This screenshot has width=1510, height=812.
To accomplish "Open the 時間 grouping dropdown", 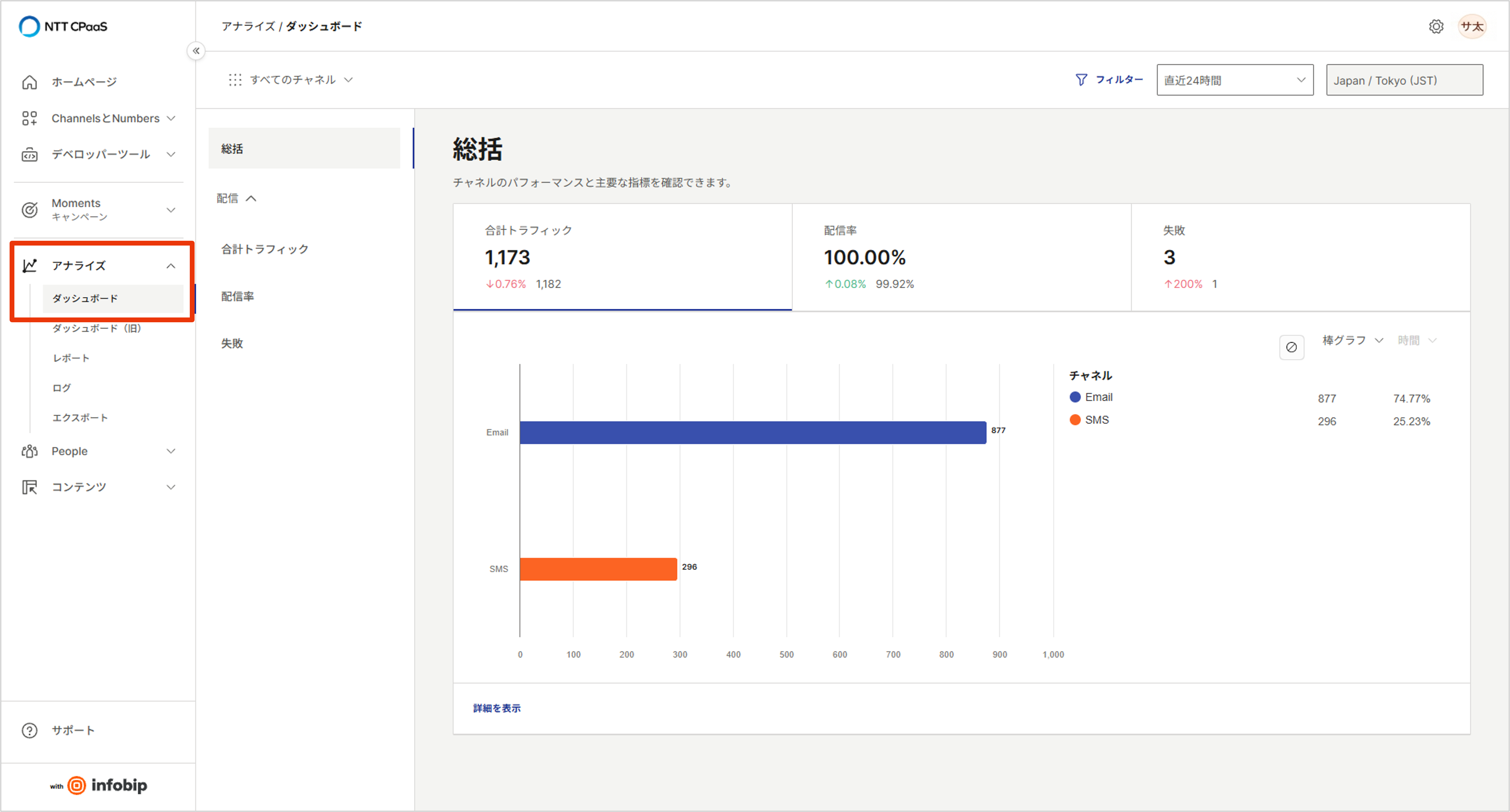I will pyautogui.click(x=1418, y=340).
